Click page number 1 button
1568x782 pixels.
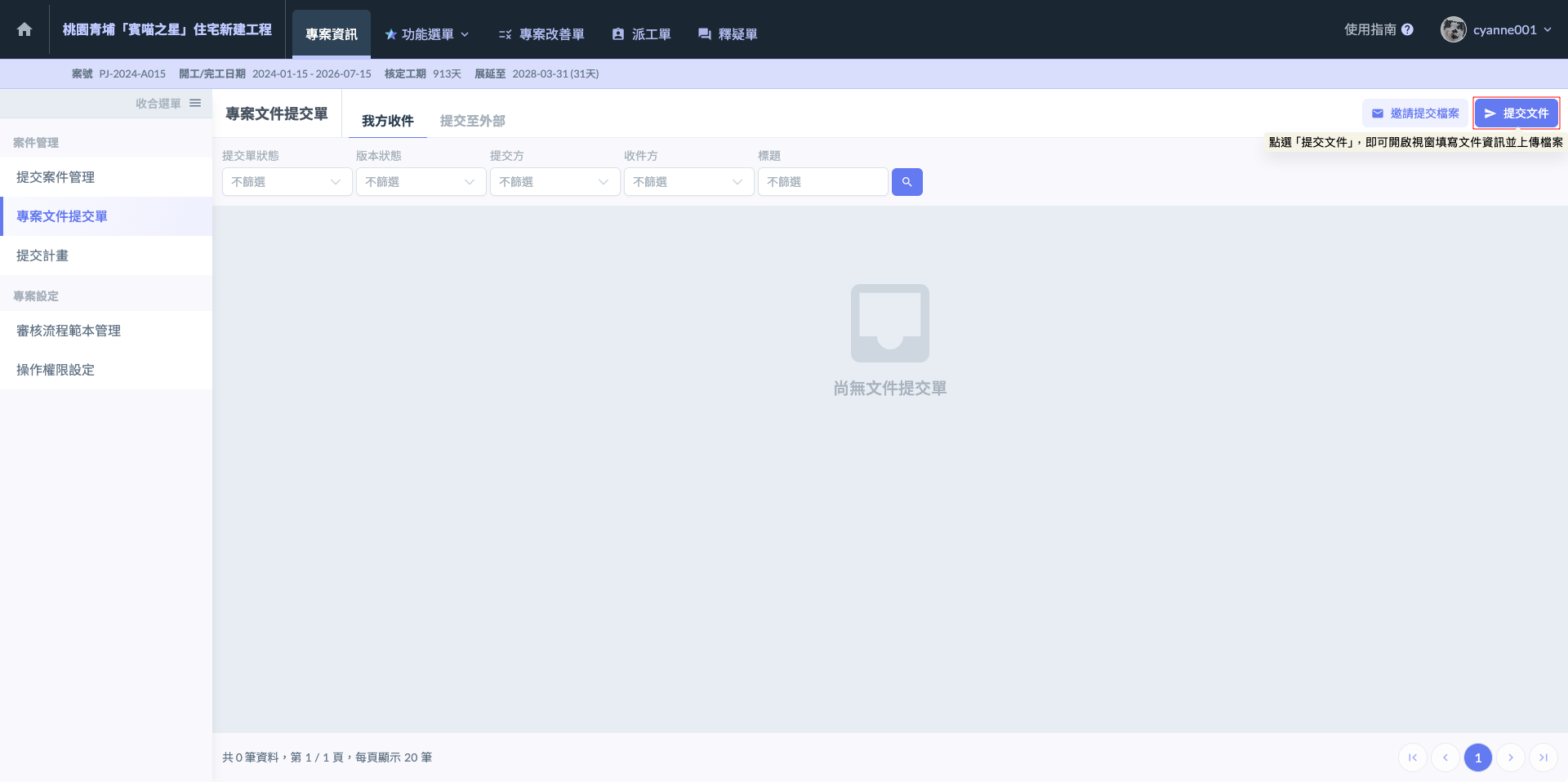point(1478,758)
